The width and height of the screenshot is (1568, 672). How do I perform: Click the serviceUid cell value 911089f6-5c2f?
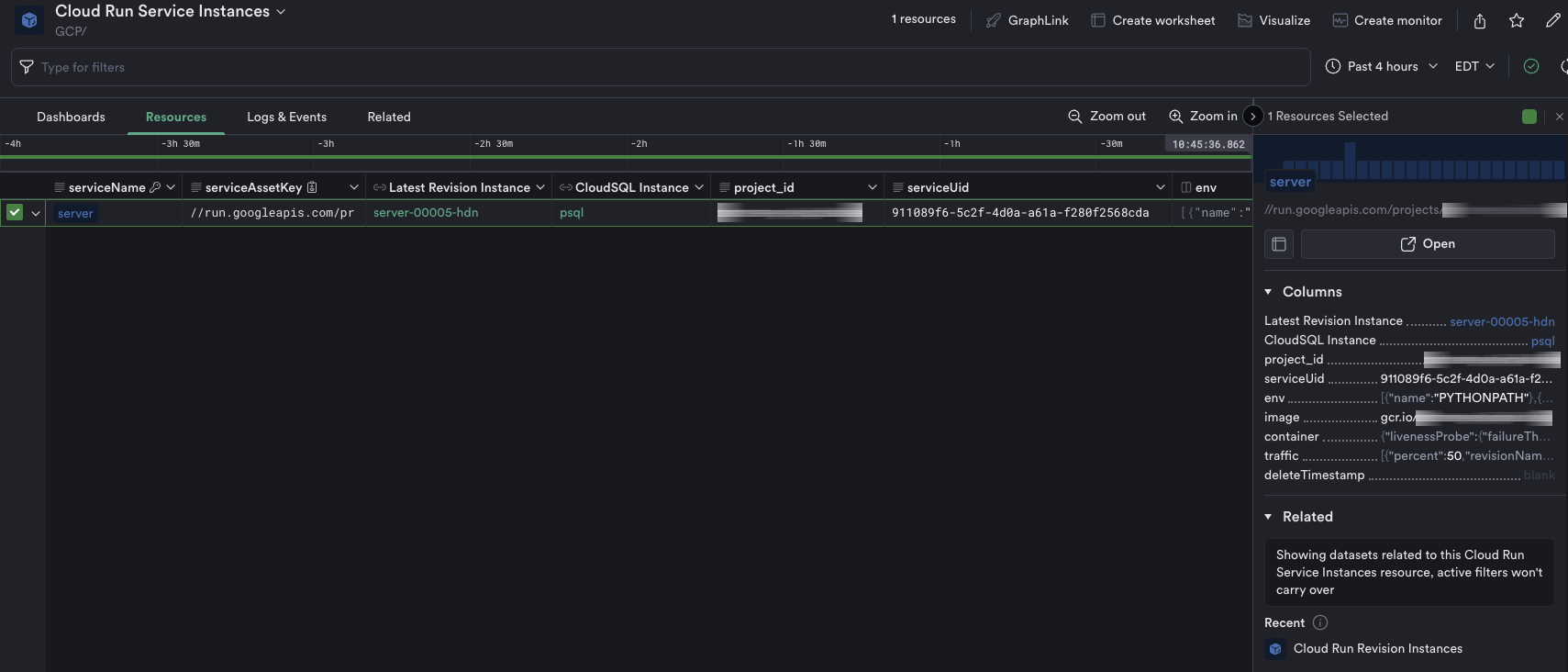click(1020, 212)
